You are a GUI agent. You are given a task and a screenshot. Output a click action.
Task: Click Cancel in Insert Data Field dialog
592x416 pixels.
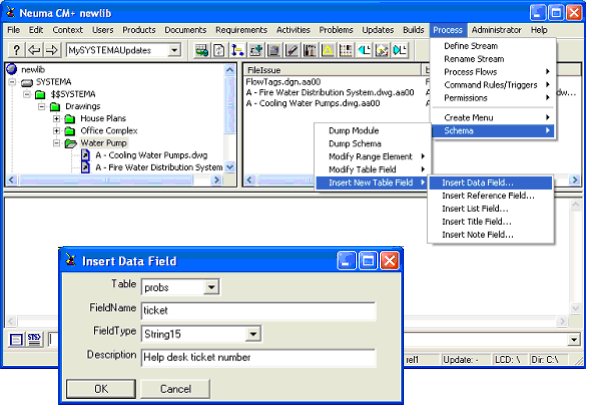click(x=175, y=389)
